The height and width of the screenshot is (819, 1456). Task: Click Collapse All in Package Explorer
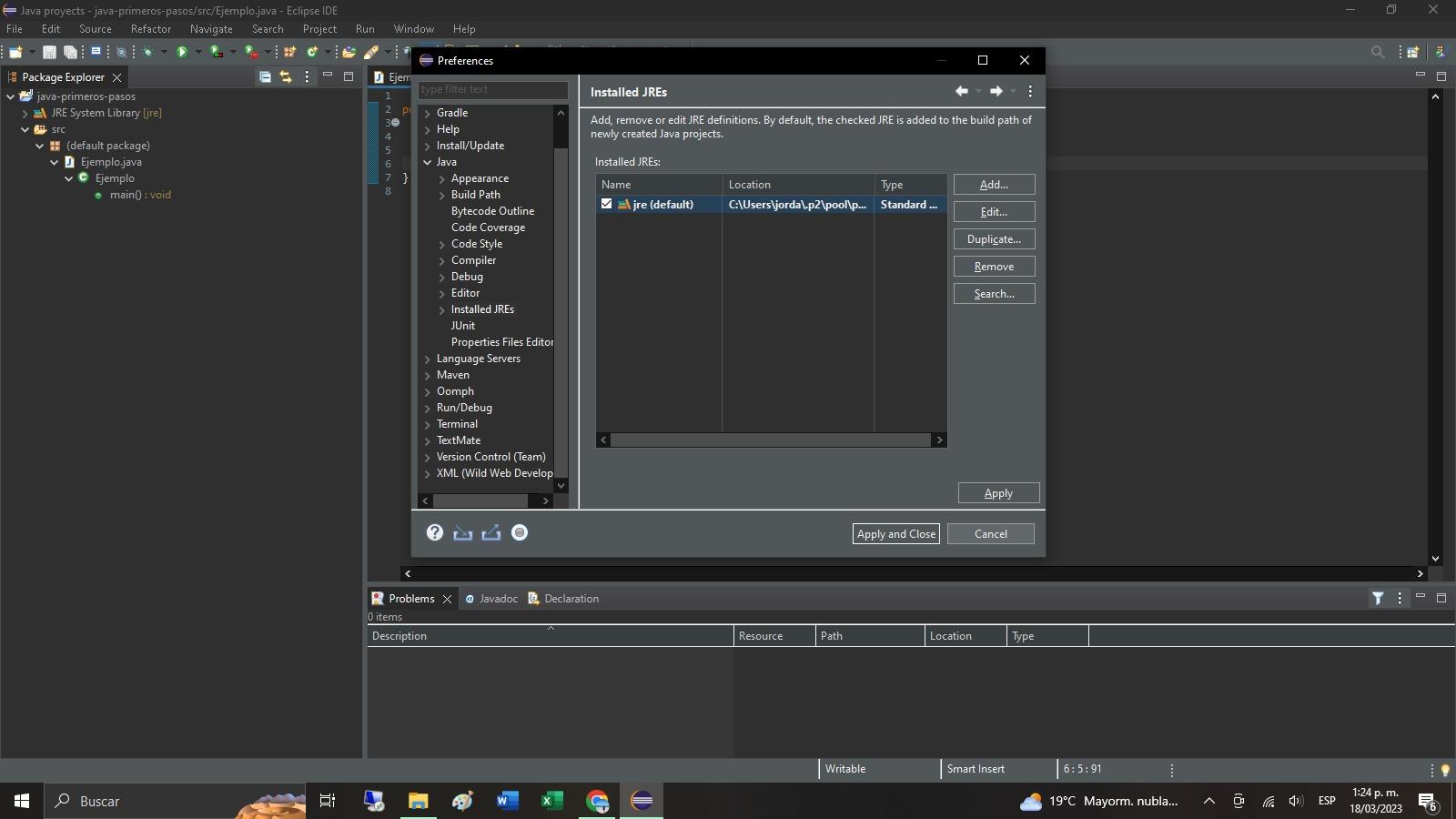265,77
